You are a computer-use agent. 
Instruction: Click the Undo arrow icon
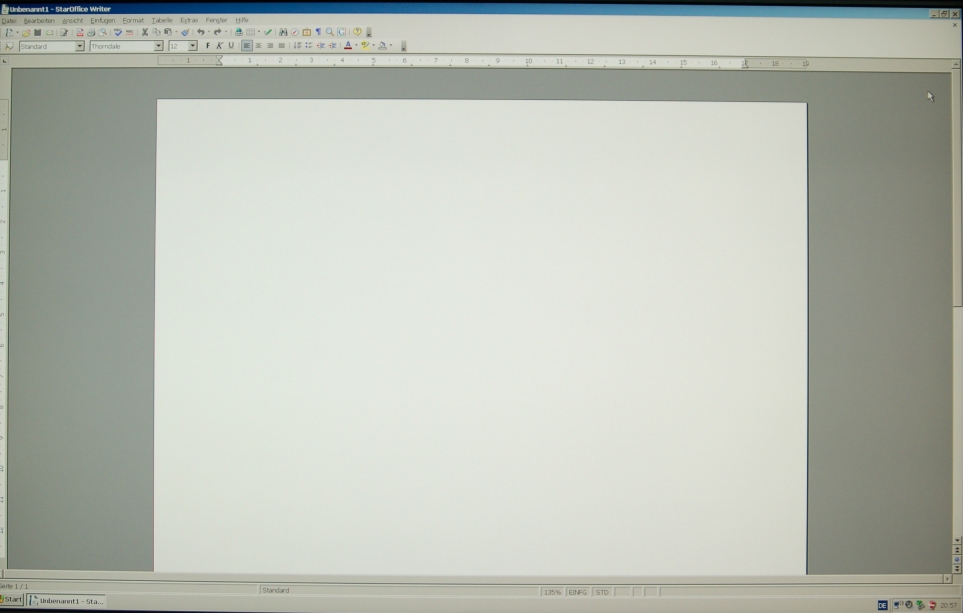[x=200, y=33]
